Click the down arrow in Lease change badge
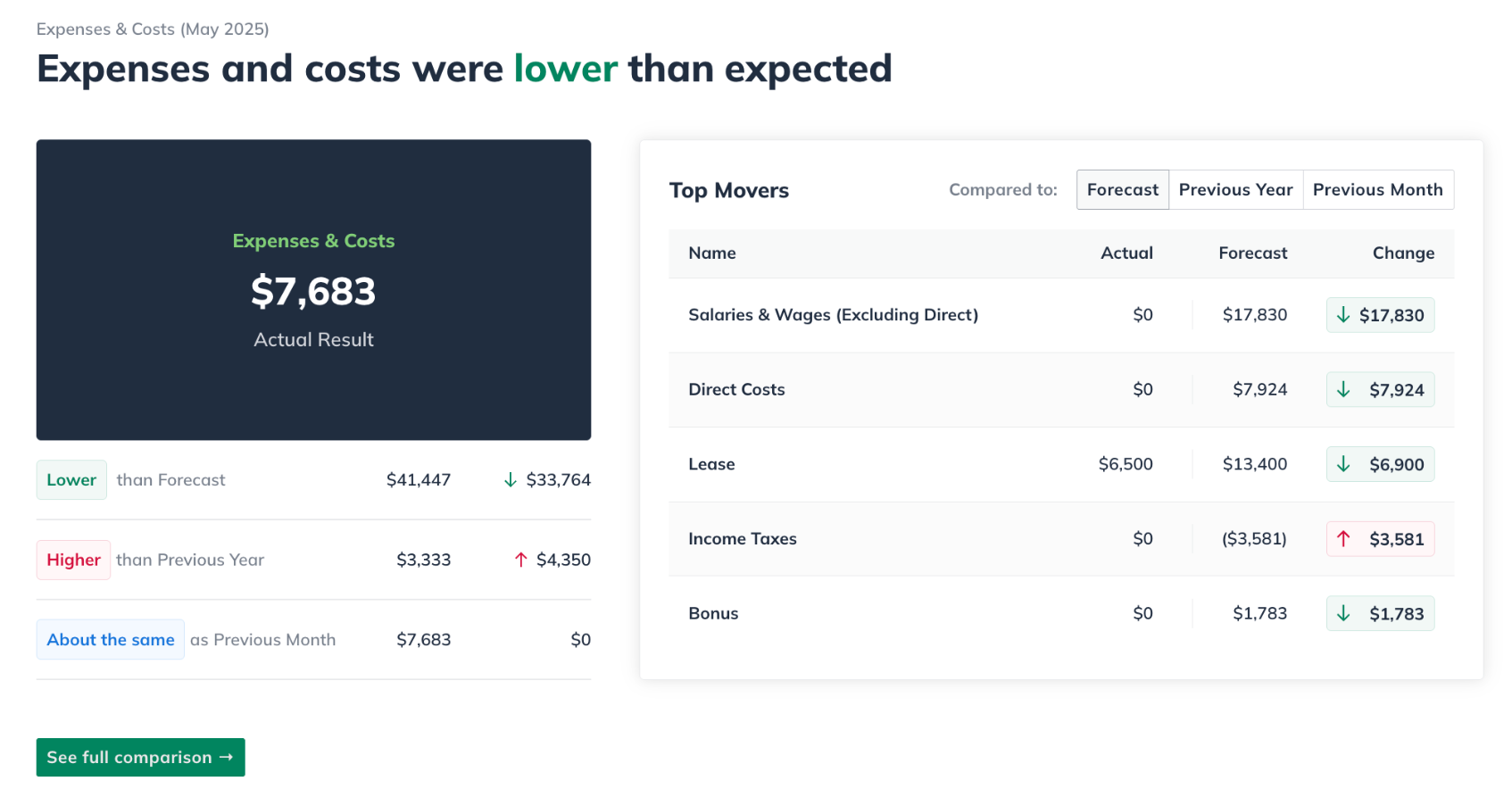The height and width of the screenshot is (789, 1512). 1342,464
